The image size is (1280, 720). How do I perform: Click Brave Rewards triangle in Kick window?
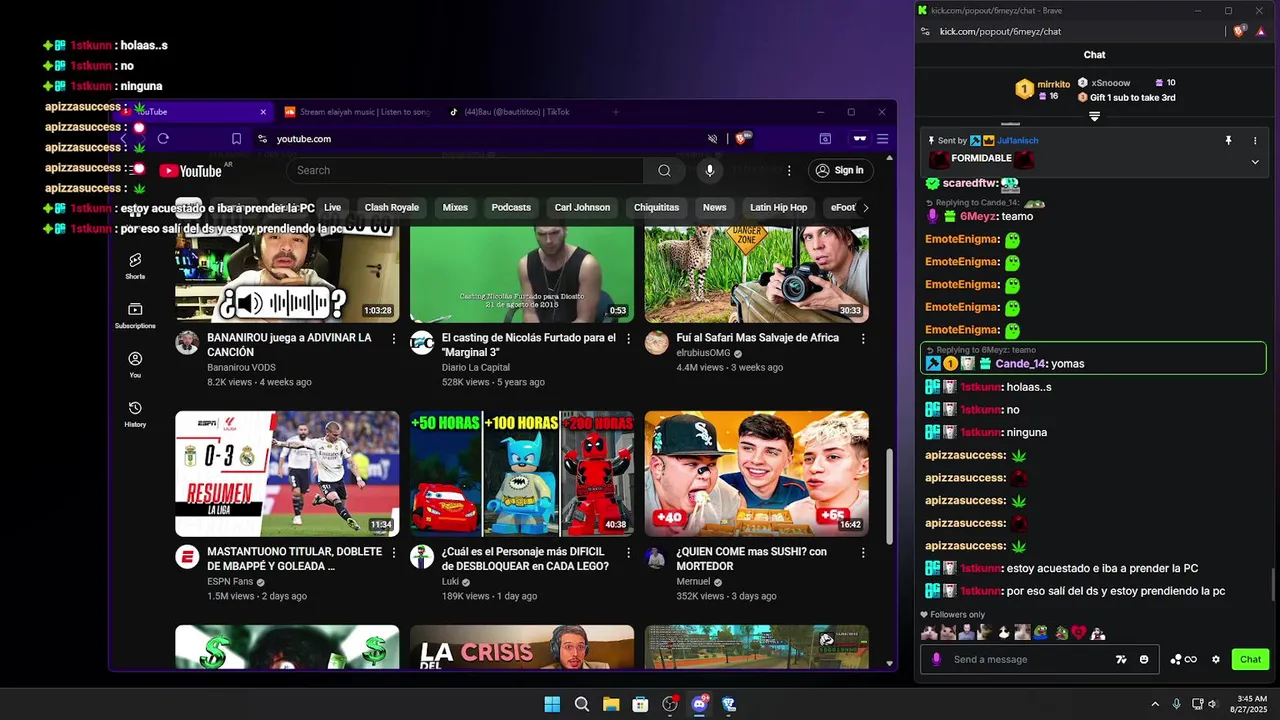coord(1261,31)
